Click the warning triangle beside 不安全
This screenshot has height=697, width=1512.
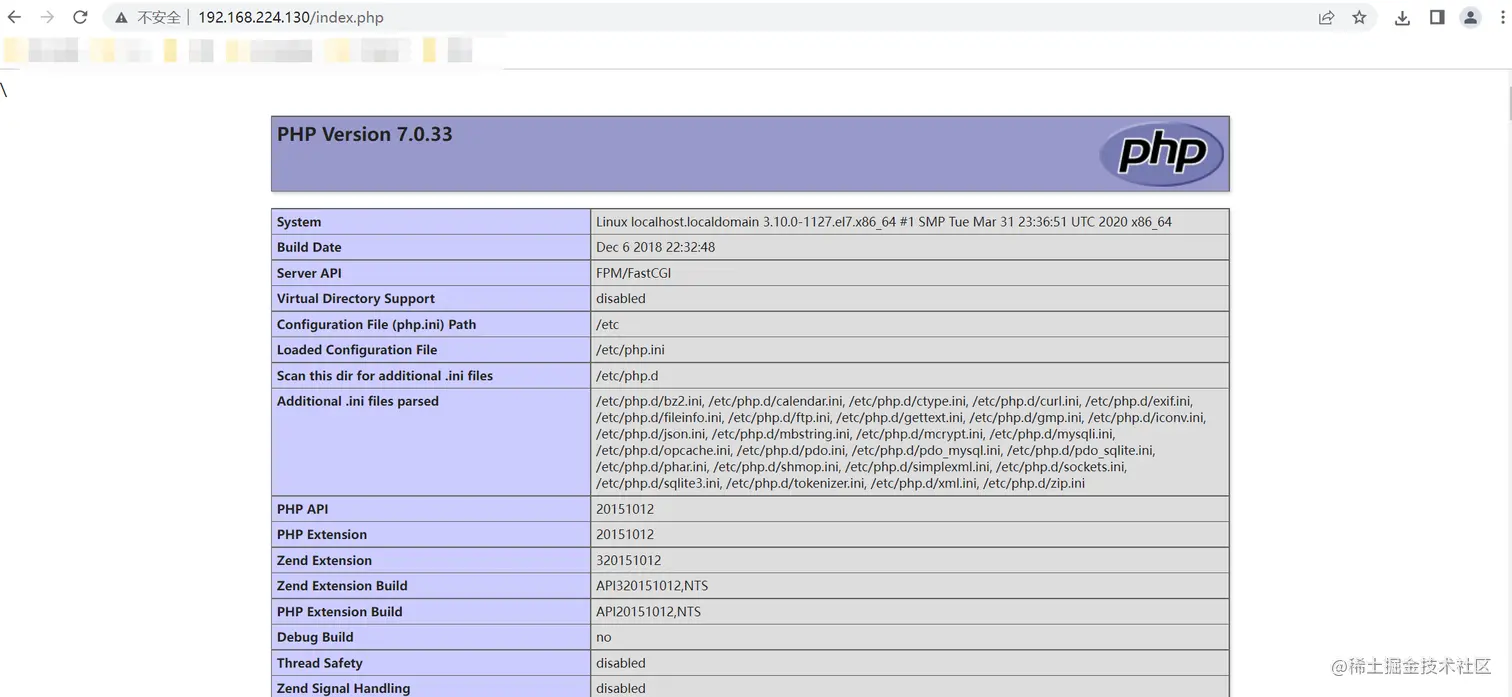(120, 17)
